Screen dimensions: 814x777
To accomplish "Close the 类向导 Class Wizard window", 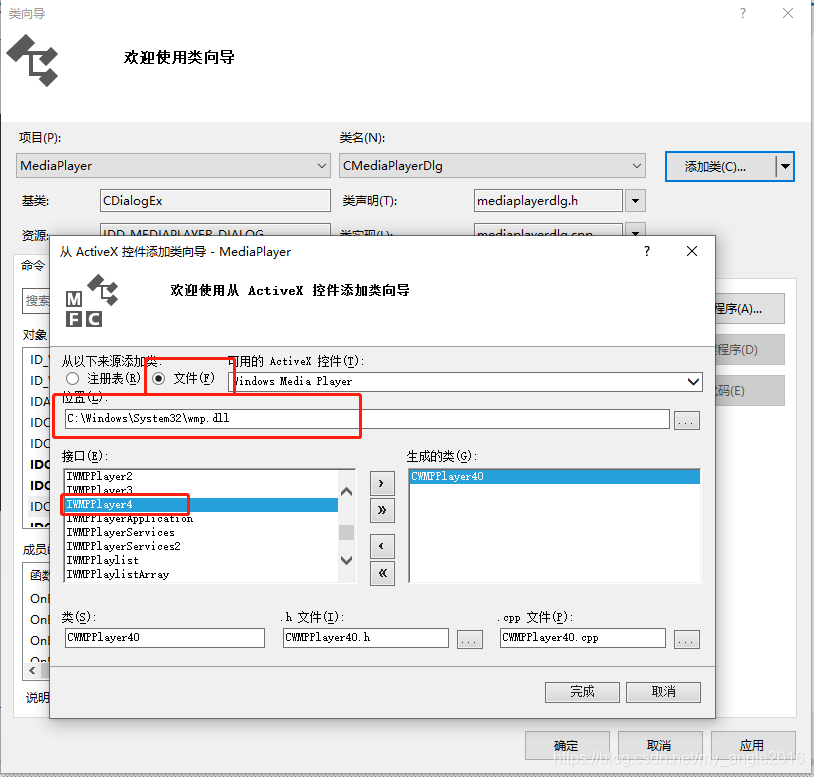I will pos(788,13).
